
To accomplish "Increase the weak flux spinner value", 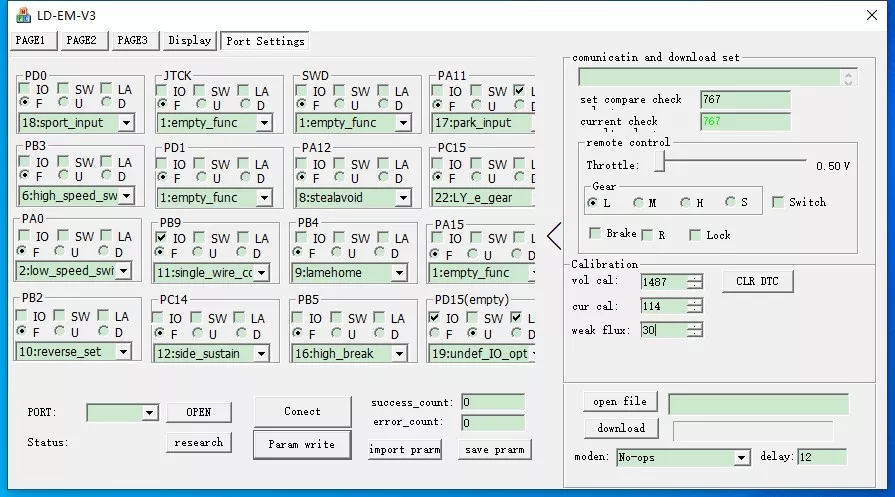I will pos(694,325).
